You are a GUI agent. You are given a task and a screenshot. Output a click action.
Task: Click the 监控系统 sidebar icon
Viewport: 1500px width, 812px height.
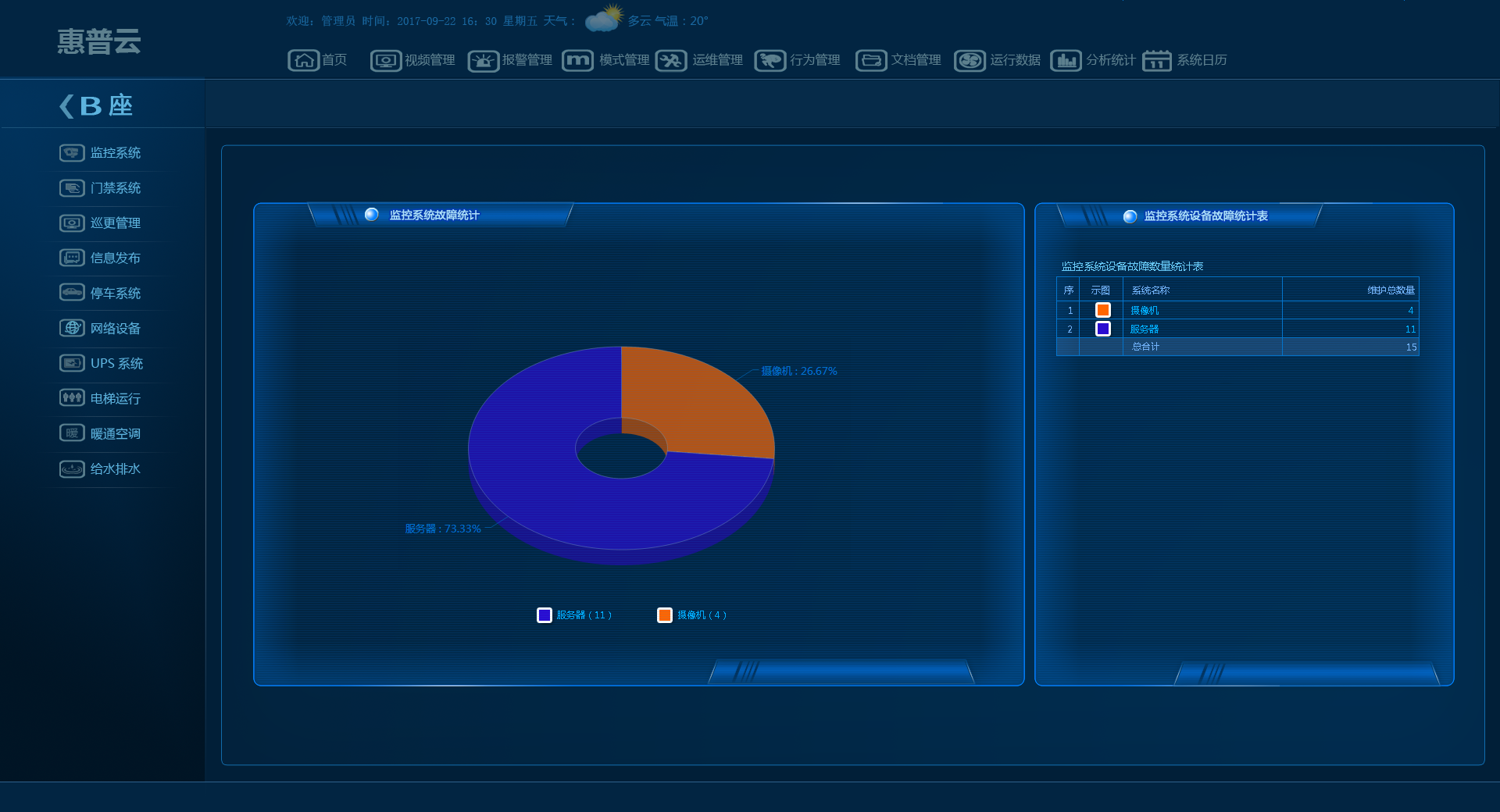[x=72, y=153]
